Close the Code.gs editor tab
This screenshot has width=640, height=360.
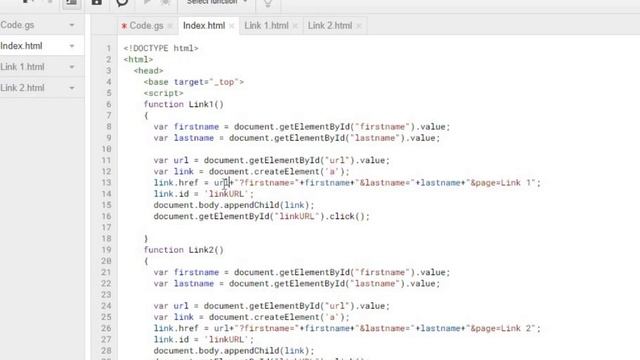pos(170,26)
